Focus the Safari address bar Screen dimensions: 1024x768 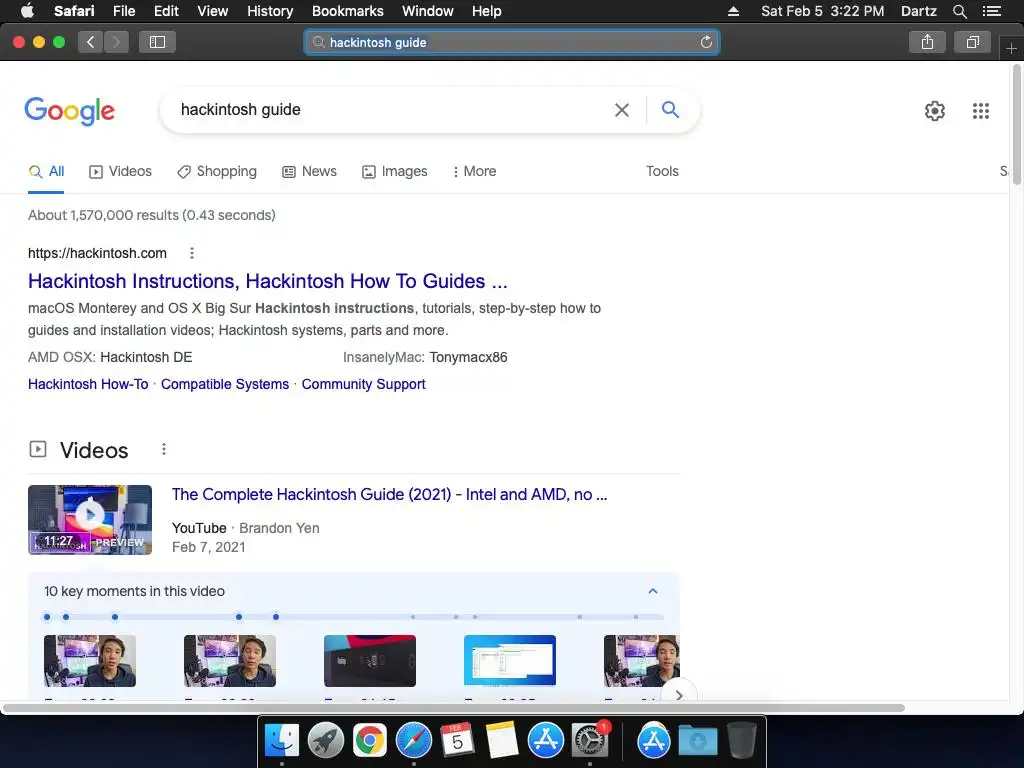pos(512,42)
